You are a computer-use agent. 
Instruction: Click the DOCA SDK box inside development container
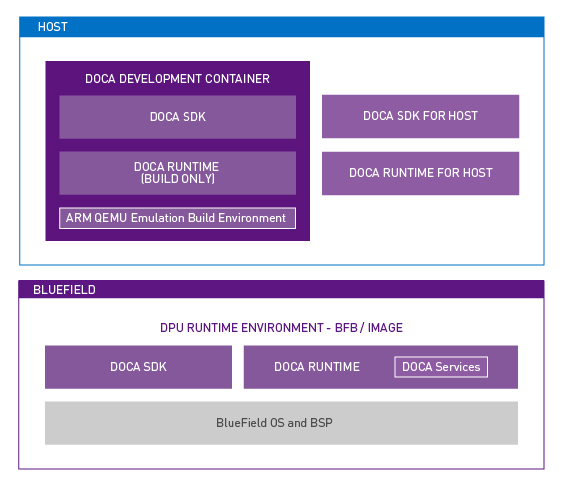[x=178, y=117]
